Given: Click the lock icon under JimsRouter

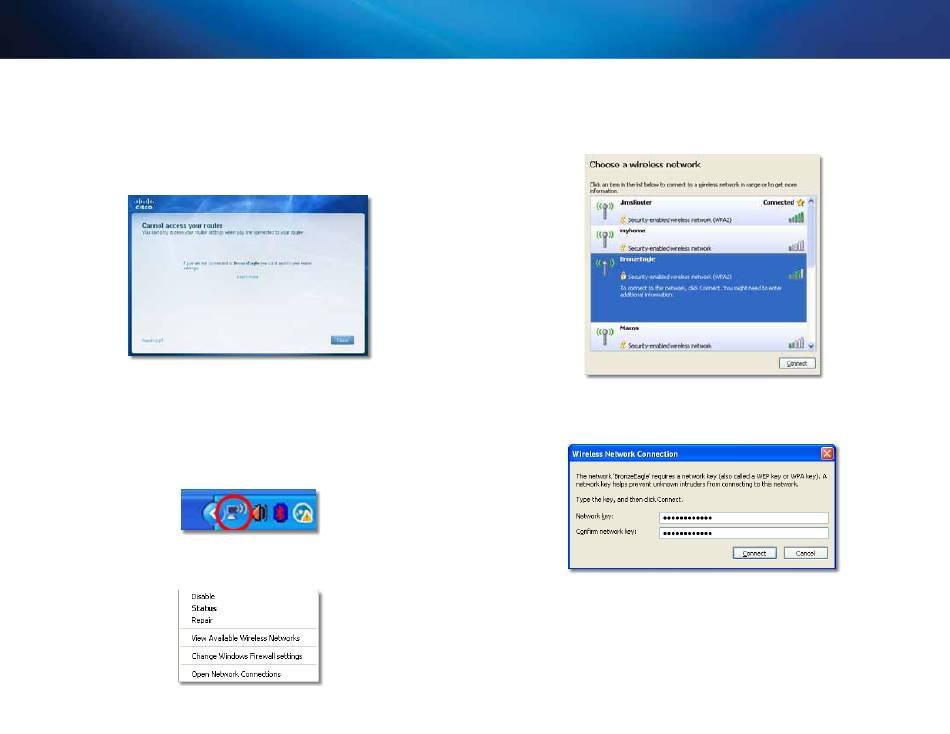Looking at the screenshot, I should click(x=622, y=219).
